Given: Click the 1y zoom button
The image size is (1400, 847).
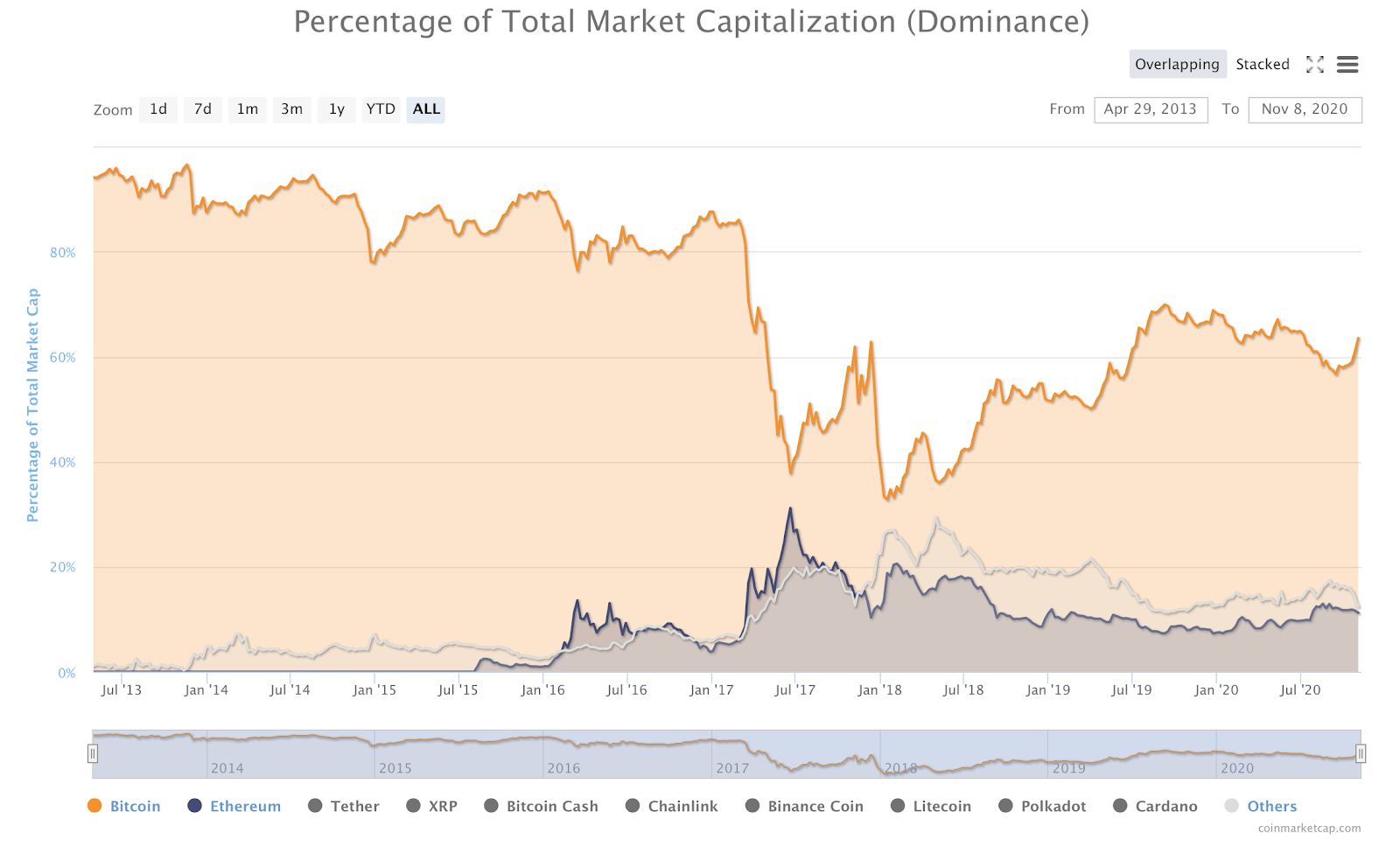Looking at the screenshot, I should pos(336,109).
